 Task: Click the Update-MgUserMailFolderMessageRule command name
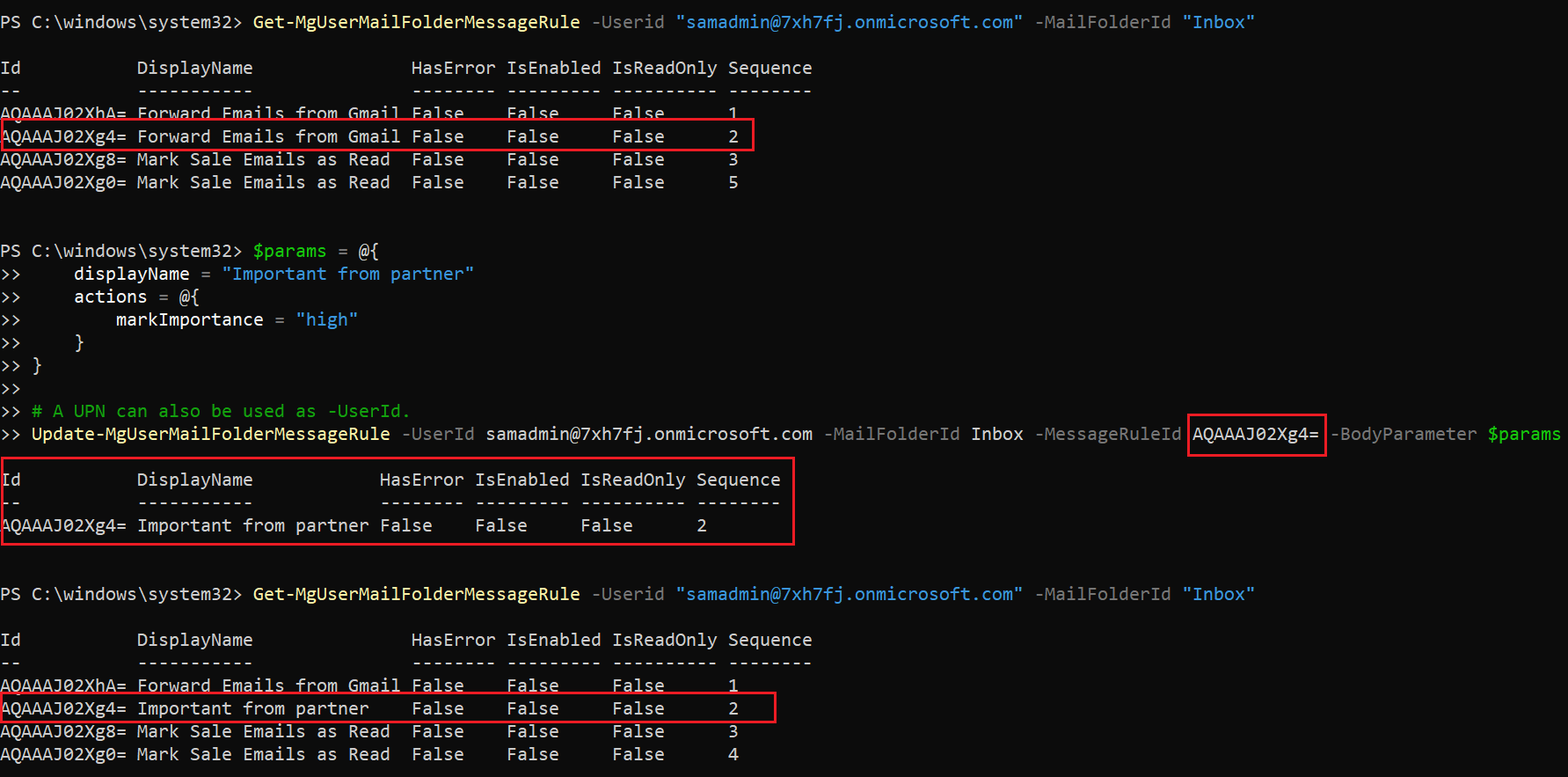click(x=211, y=435)
